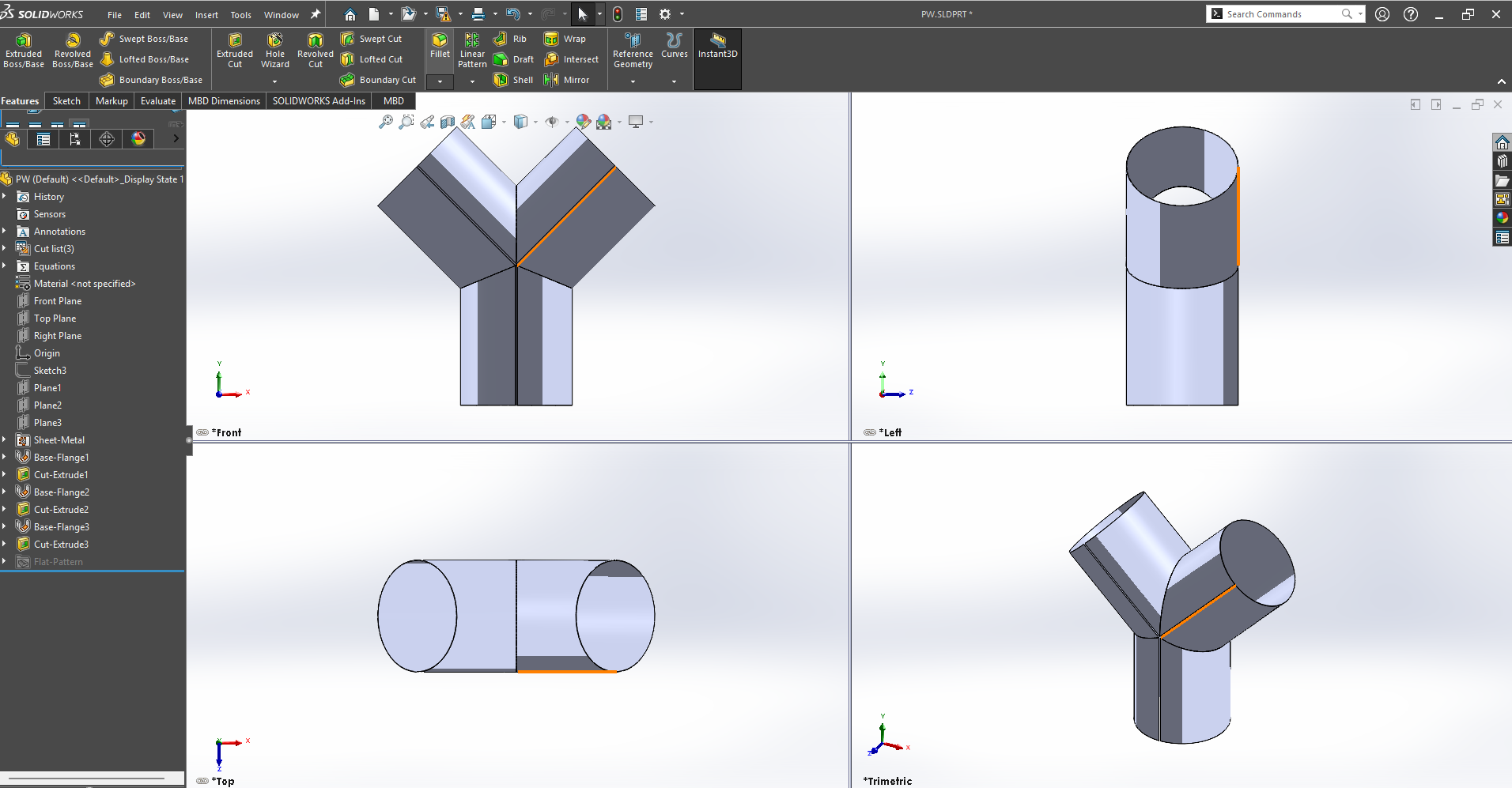Select the Rib tool

click(x=510, y=39)
